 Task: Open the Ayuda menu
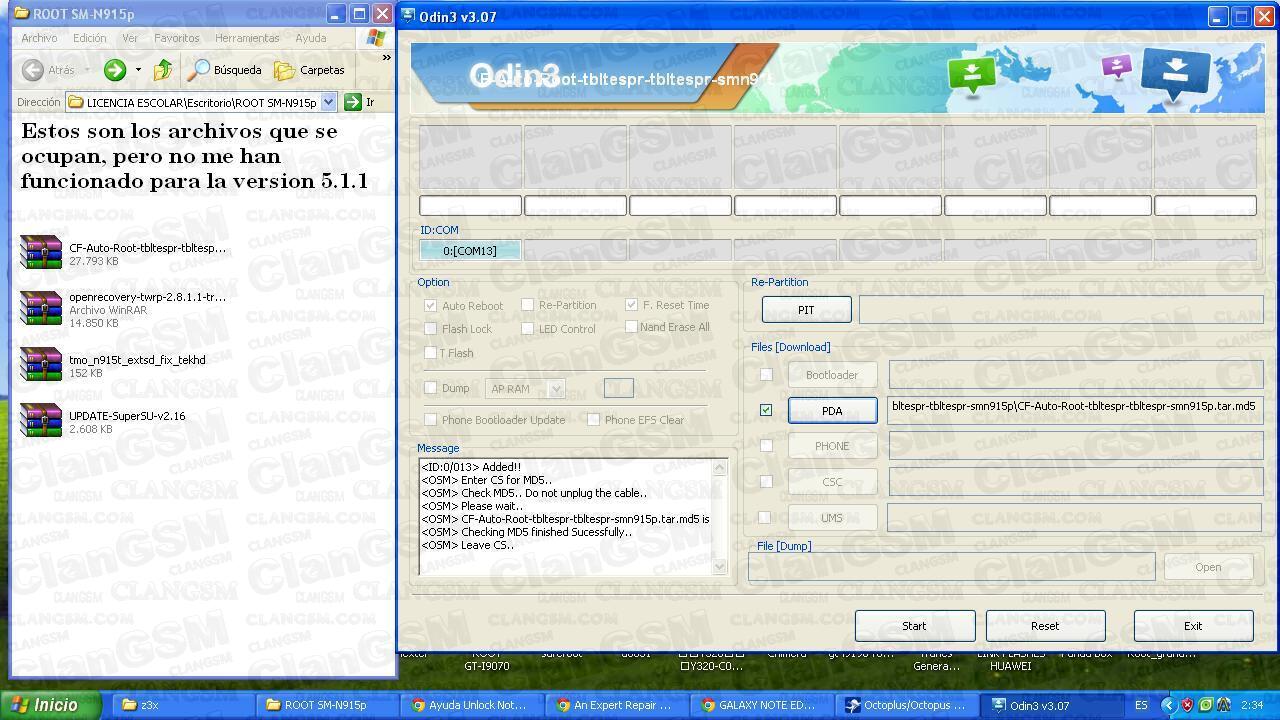pyautogui.click(x=311, y=38)
